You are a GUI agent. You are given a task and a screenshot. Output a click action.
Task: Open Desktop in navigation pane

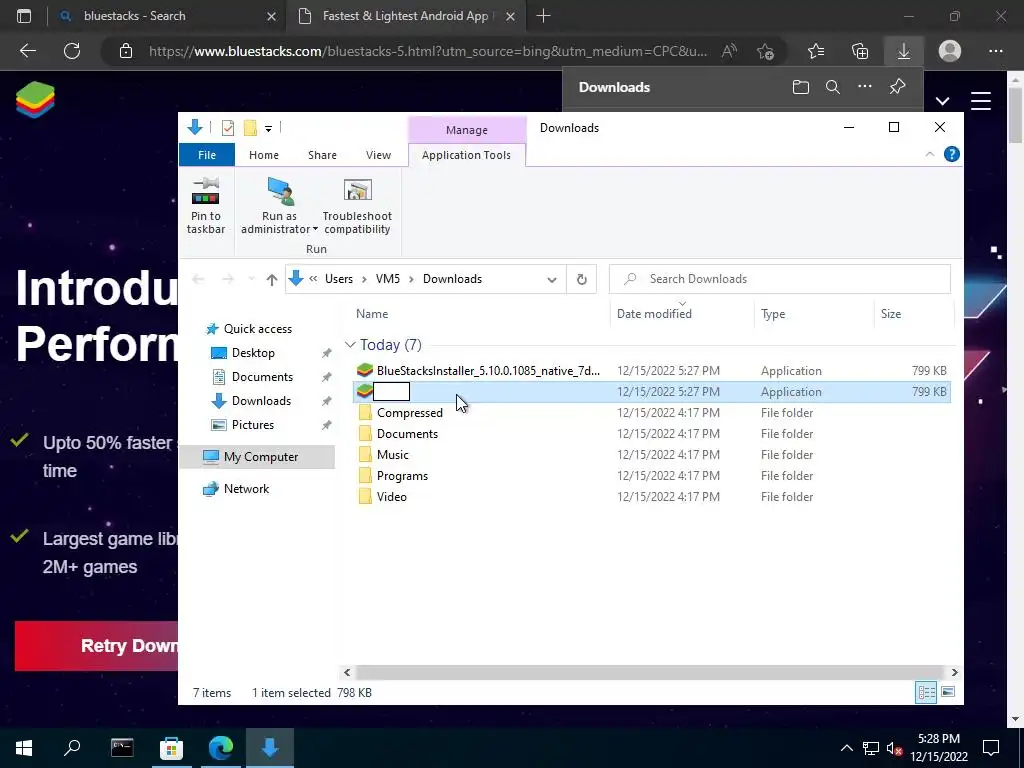point(253,353)
